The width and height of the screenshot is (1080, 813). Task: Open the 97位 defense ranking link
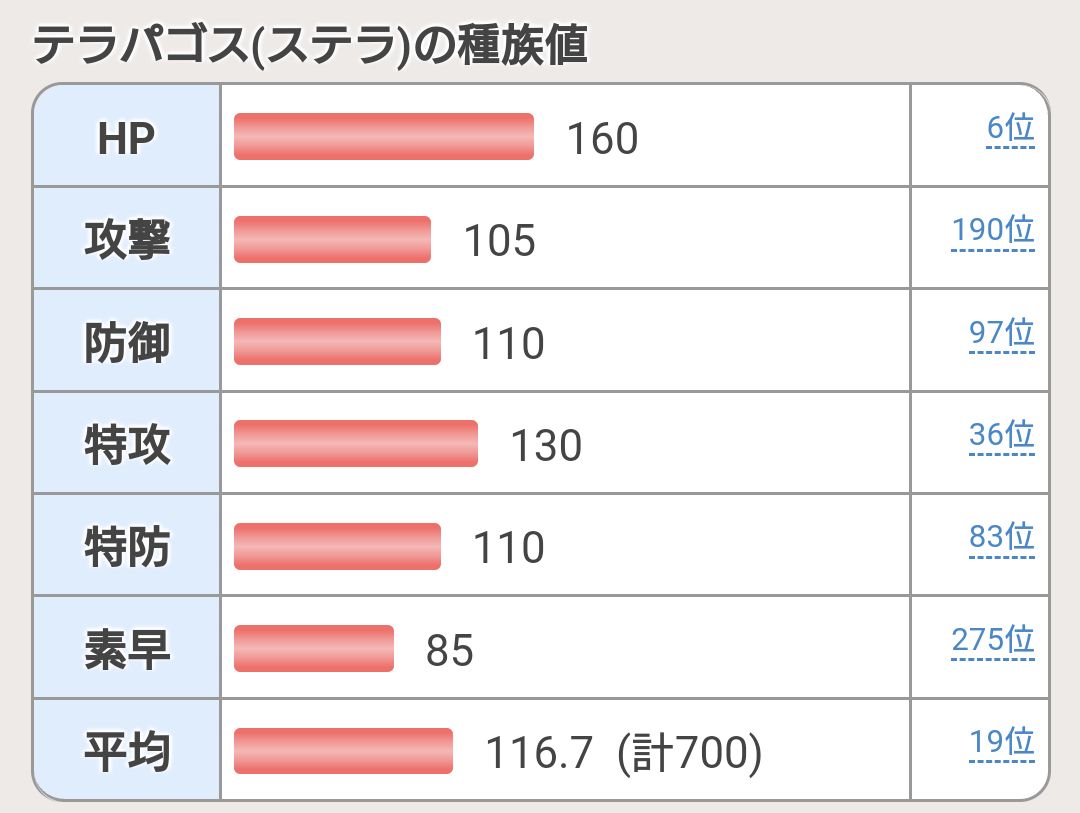1001,333
